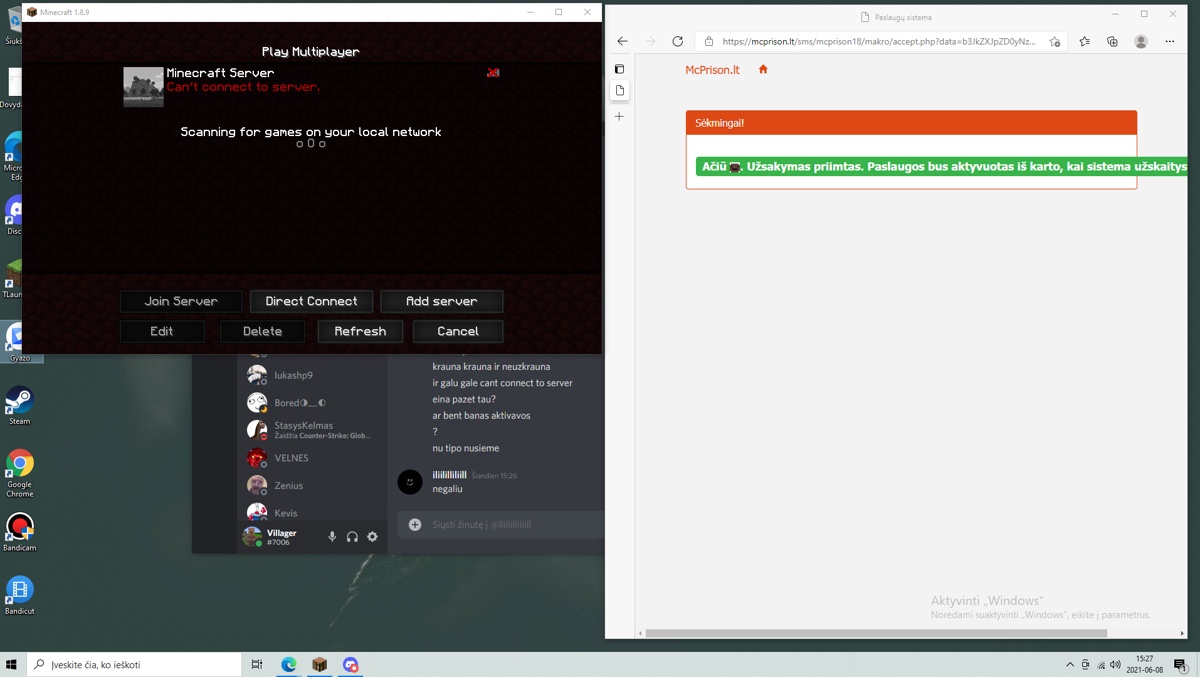Image resolution: width=1200 pixels, height=677 pixels.
Task: Open lukashp9 conversation in Discord
Action: (313, 375)
